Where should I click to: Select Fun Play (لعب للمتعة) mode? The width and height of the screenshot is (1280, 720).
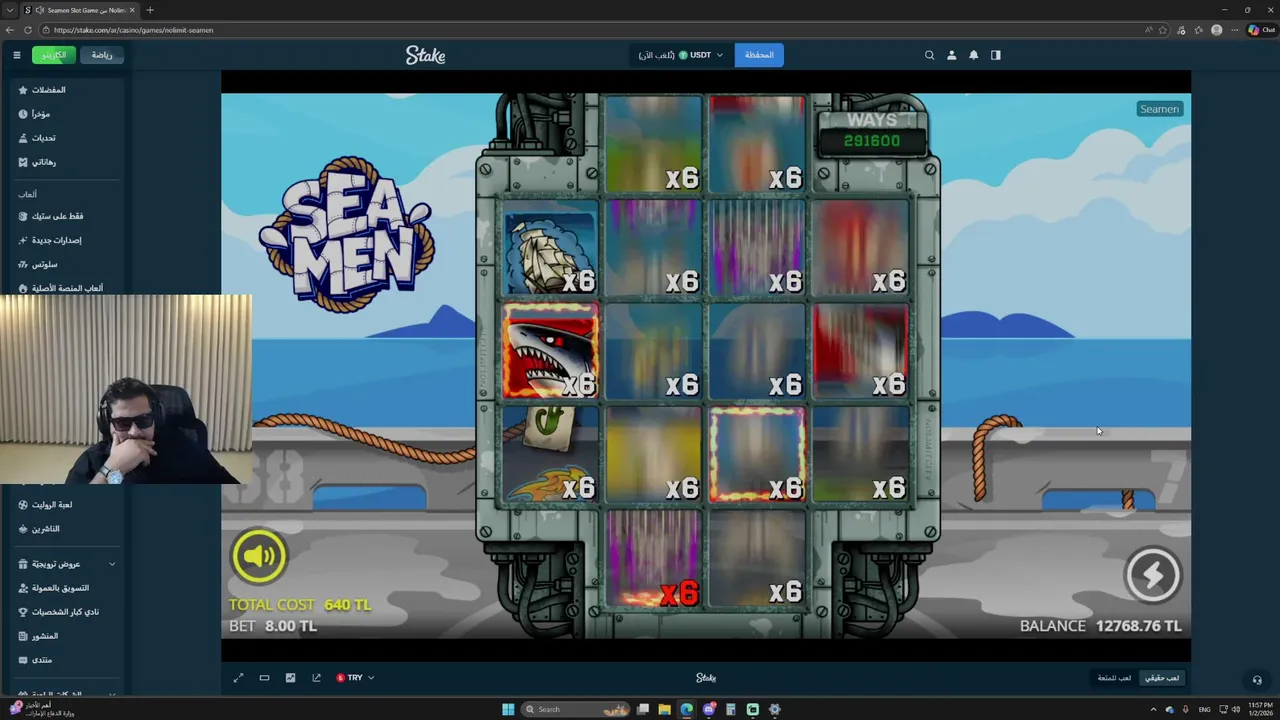[1114, 678]
